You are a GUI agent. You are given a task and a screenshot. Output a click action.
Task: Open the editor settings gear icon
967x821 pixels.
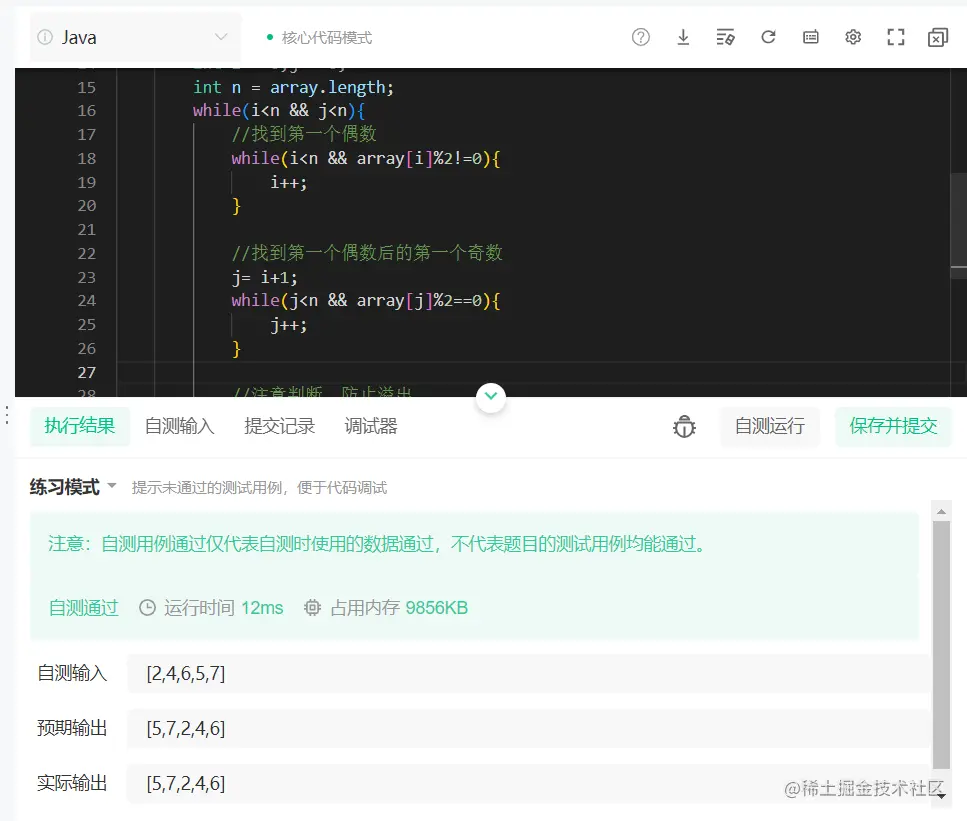853,38
